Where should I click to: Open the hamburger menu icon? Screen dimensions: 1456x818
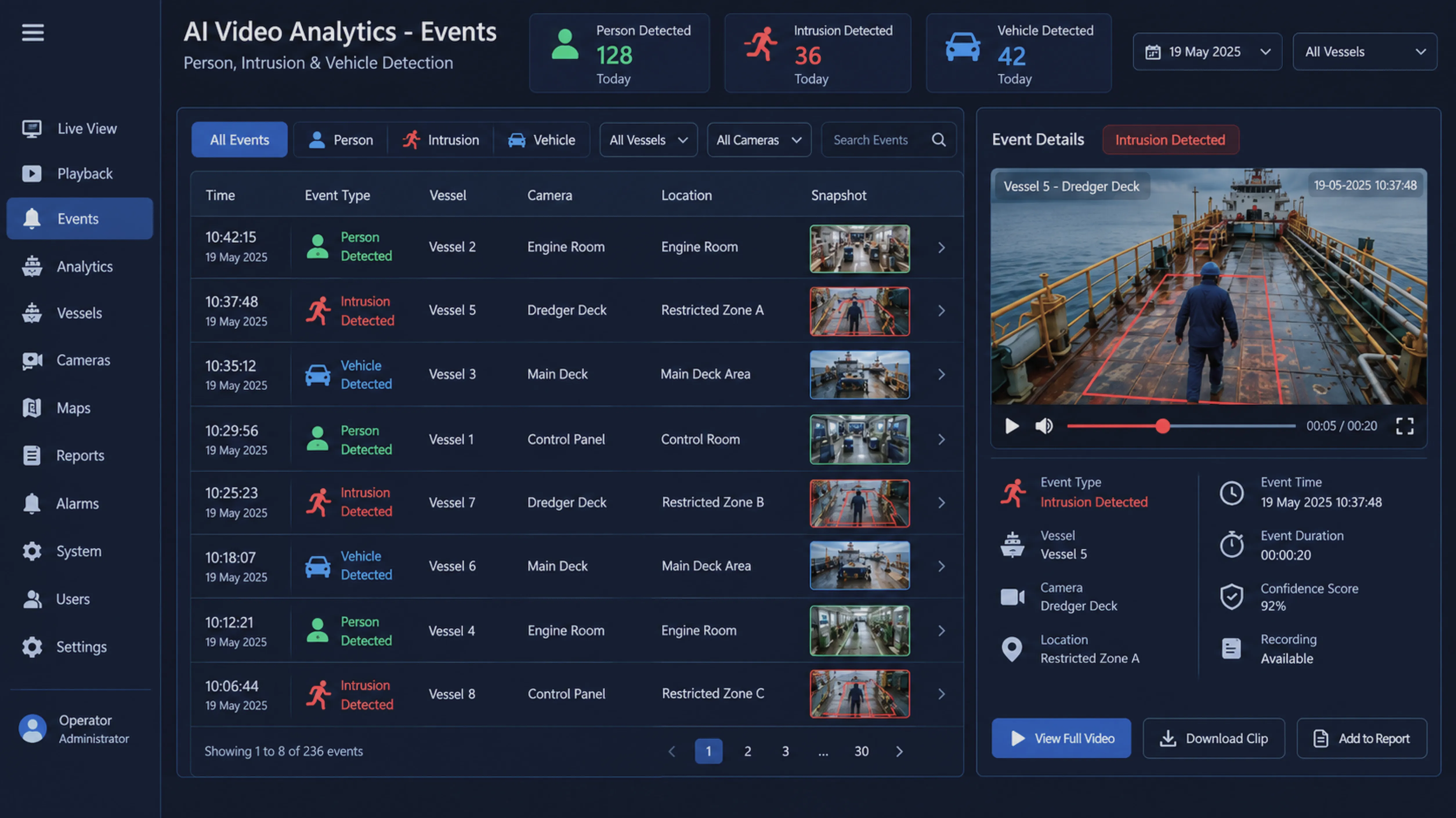[33, 32]
